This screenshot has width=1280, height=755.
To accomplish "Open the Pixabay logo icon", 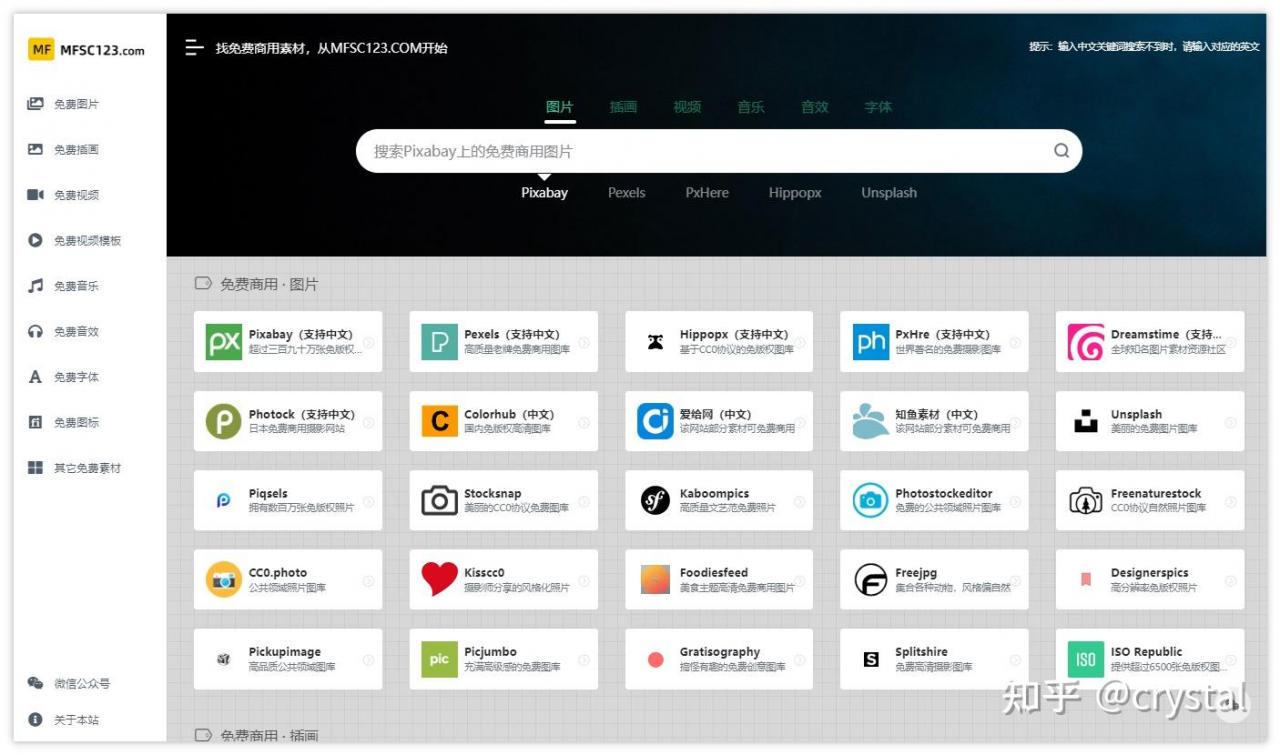I will pyautogui.click(x=224, y=342).
